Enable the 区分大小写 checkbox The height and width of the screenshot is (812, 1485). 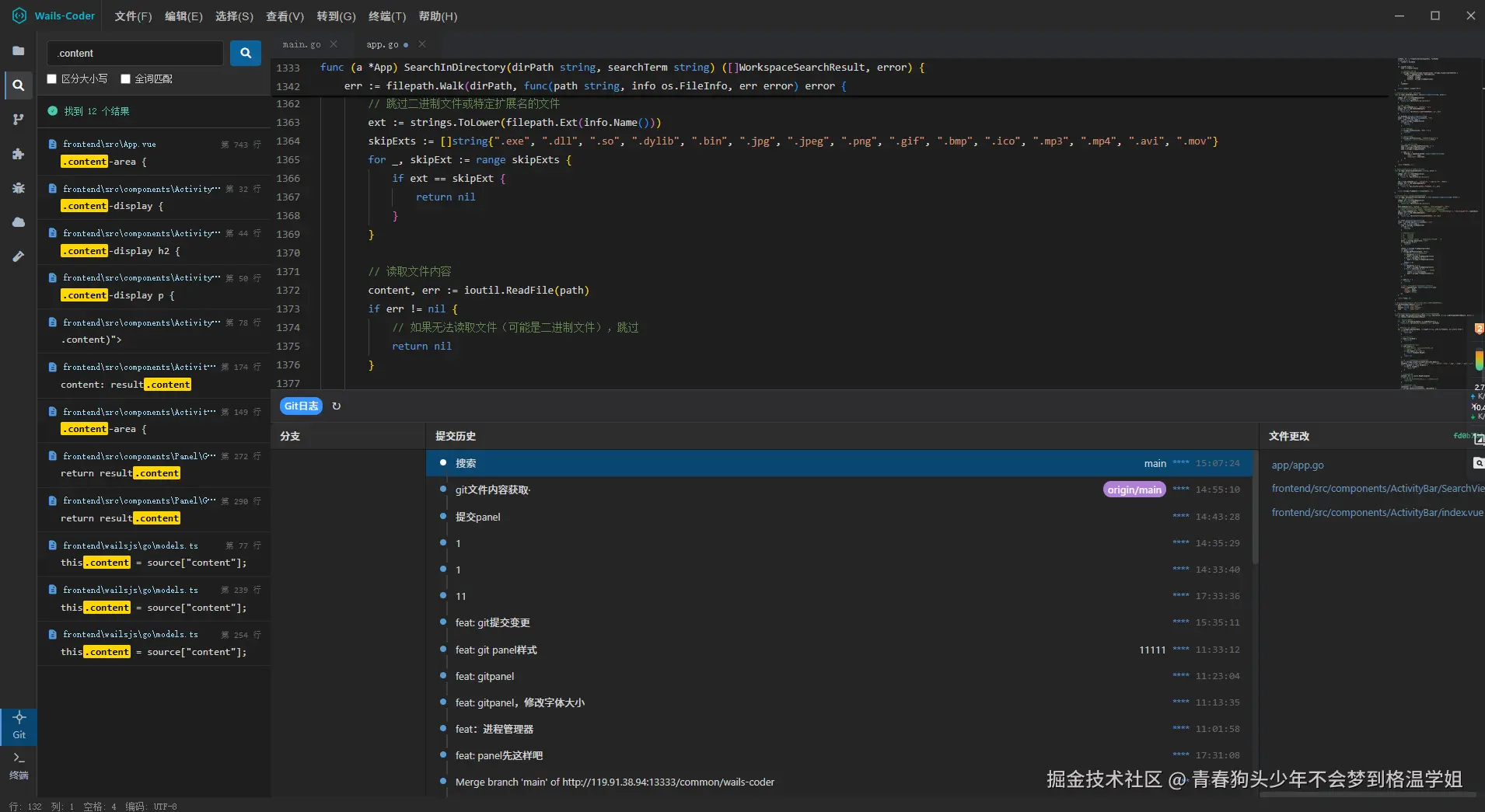[52, 78]
